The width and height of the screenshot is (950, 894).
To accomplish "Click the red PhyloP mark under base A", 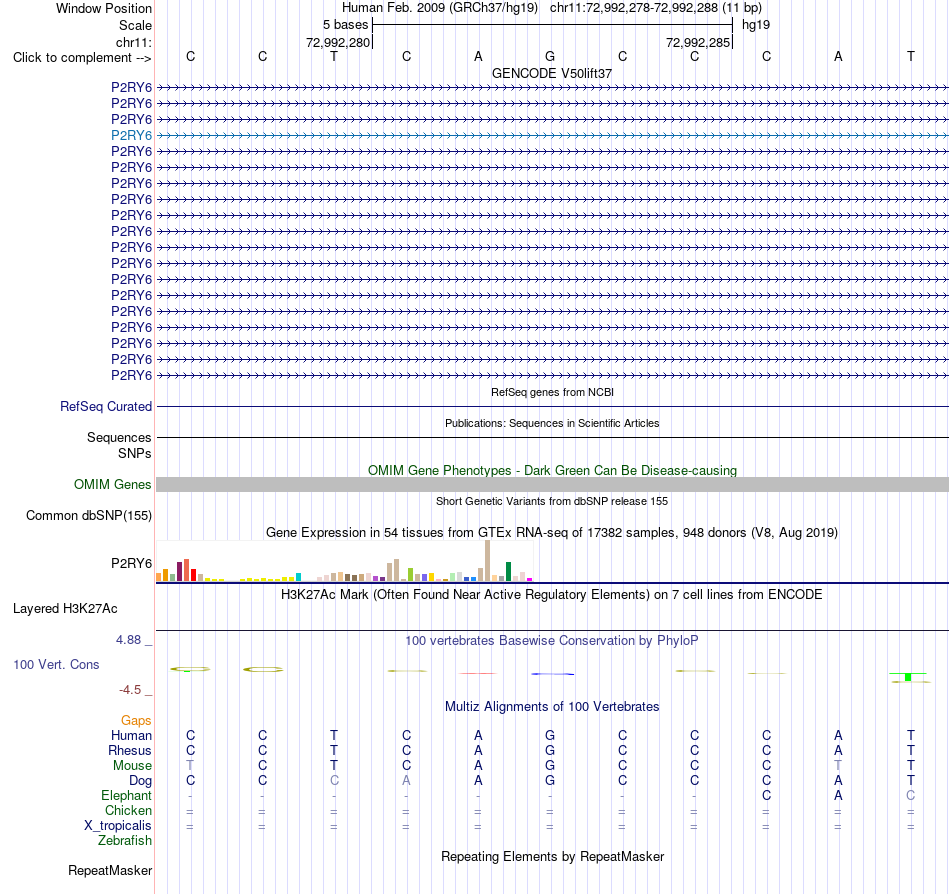I will tap(478, 673).
